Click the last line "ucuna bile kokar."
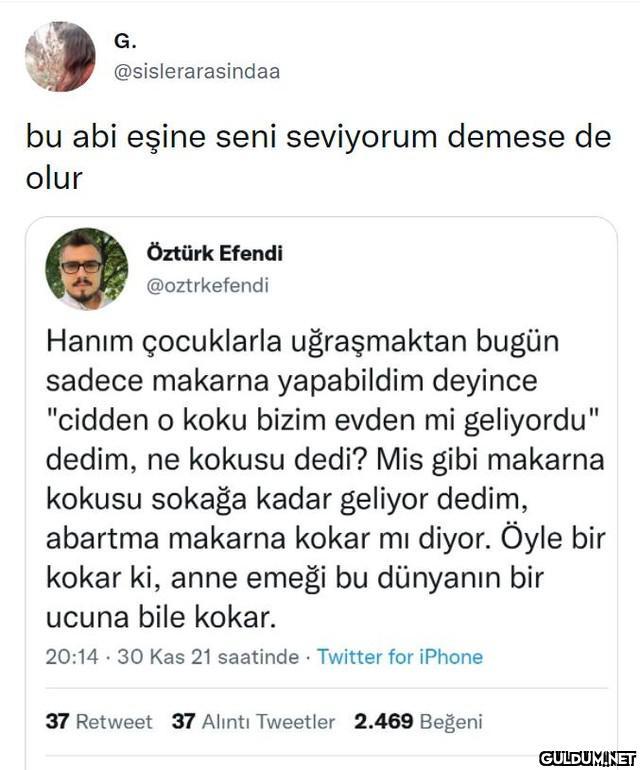640x770 pixels. point(160,617)
